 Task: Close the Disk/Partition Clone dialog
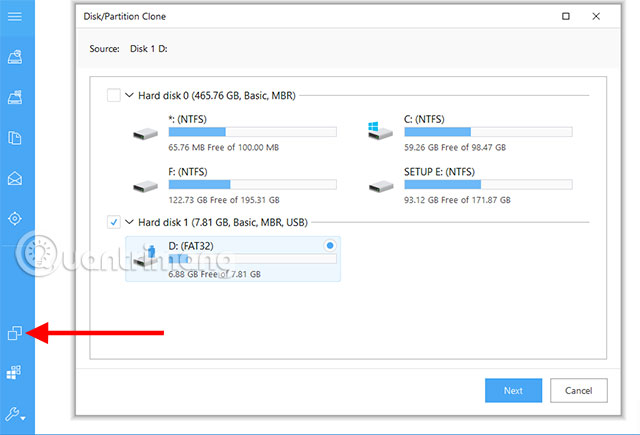pyautogui.click(x=596, y=16)
